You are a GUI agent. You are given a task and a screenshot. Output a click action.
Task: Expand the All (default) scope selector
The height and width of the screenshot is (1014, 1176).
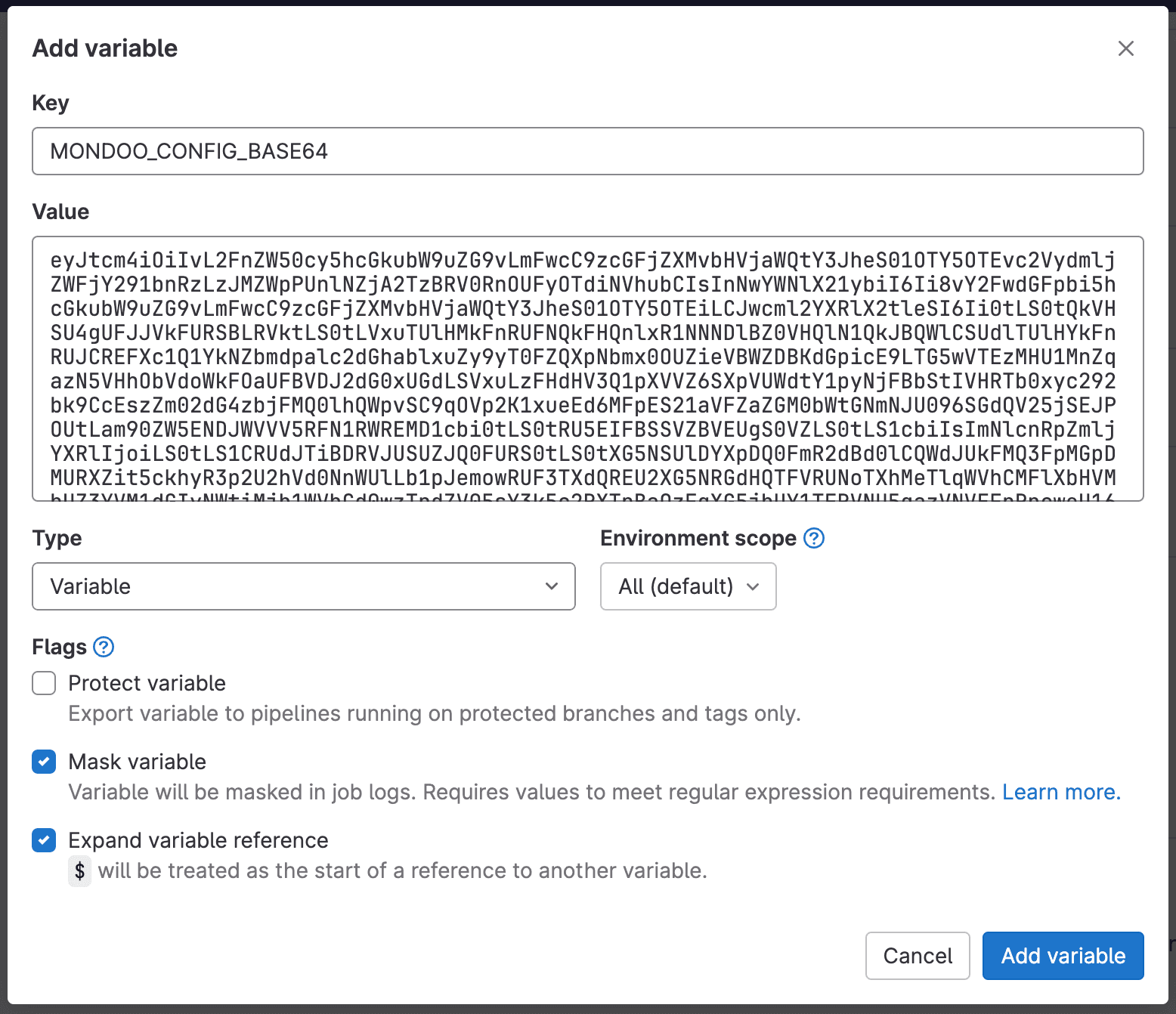click(688, 586)
